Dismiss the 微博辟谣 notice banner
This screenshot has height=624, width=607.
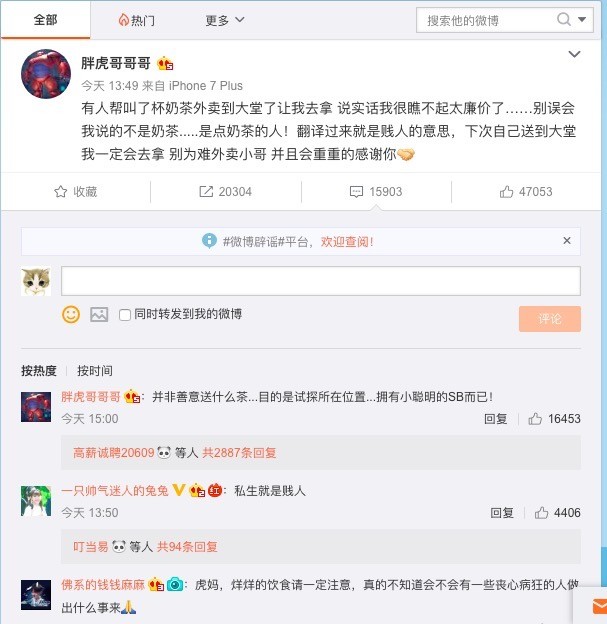coord(567,240)
